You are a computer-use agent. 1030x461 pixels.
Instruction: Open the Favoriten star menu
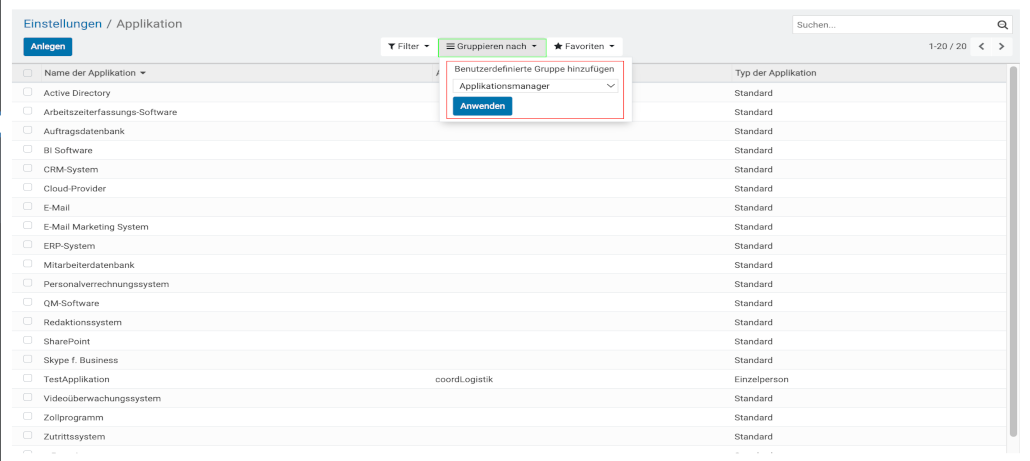pos(587,47)
